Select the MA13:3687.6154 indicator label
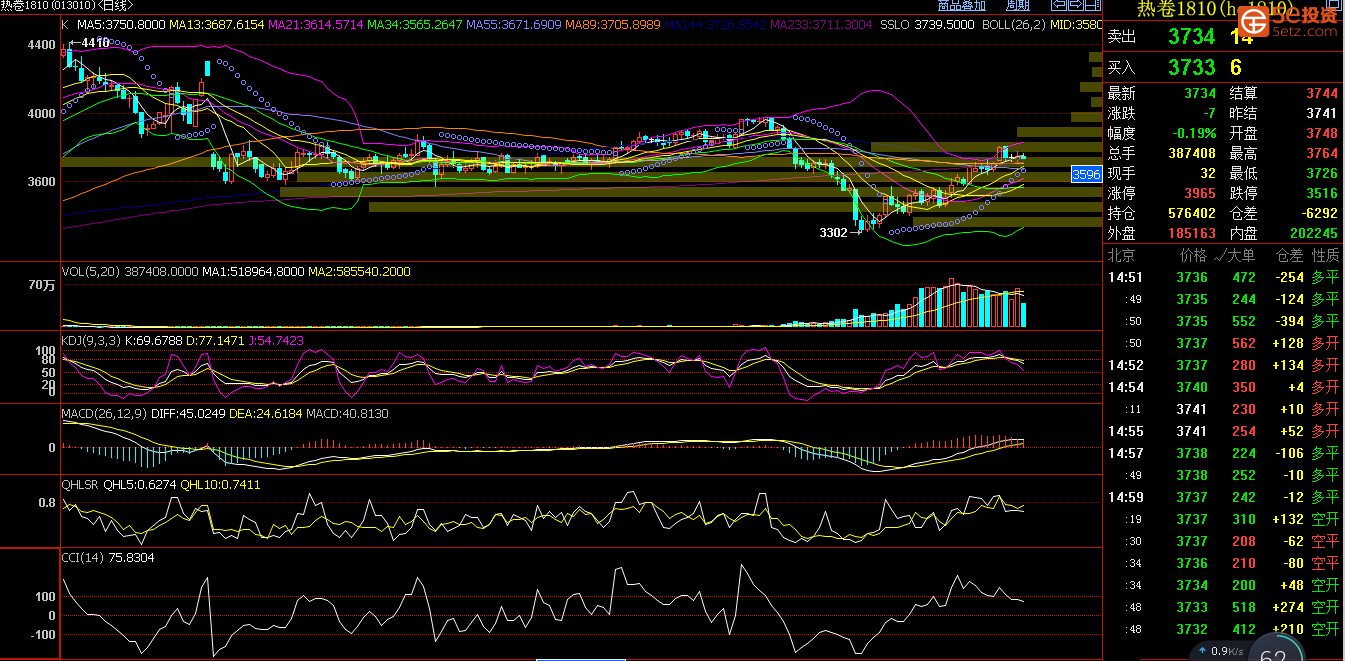The image size is (1345, 661). pos(217,24)
